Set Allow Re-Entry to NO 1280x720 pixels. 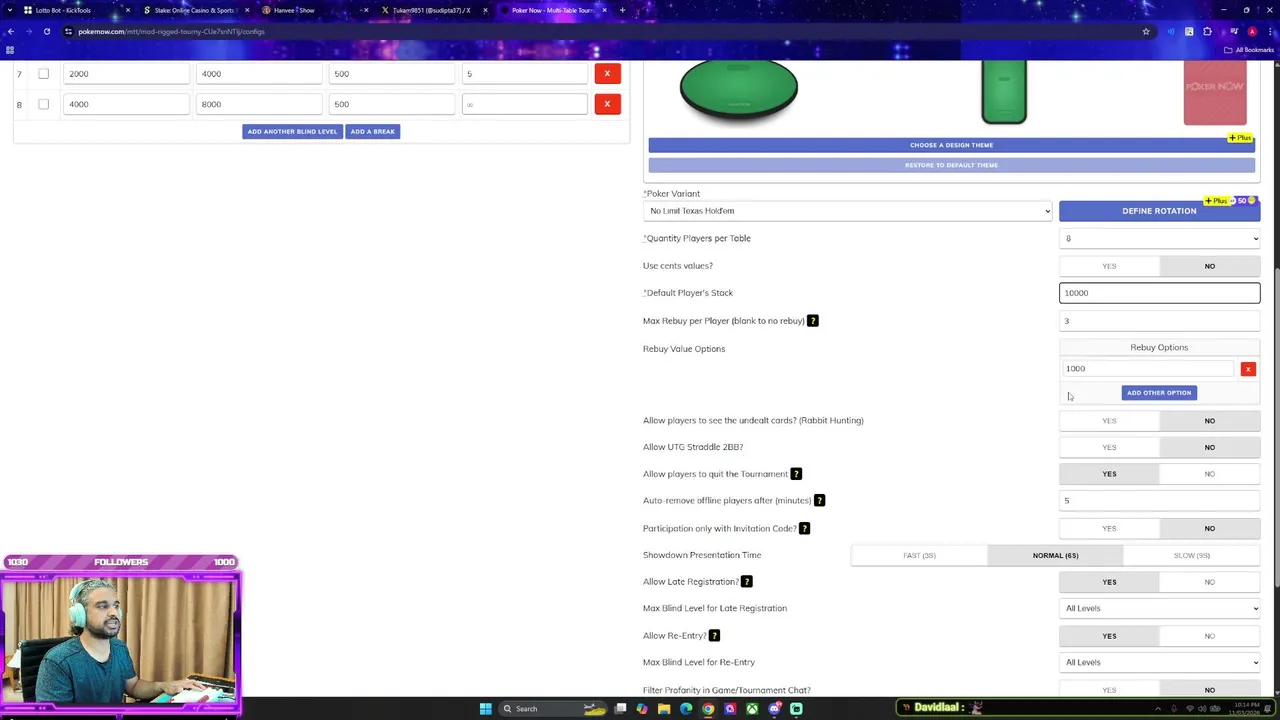click(1210, 636)
